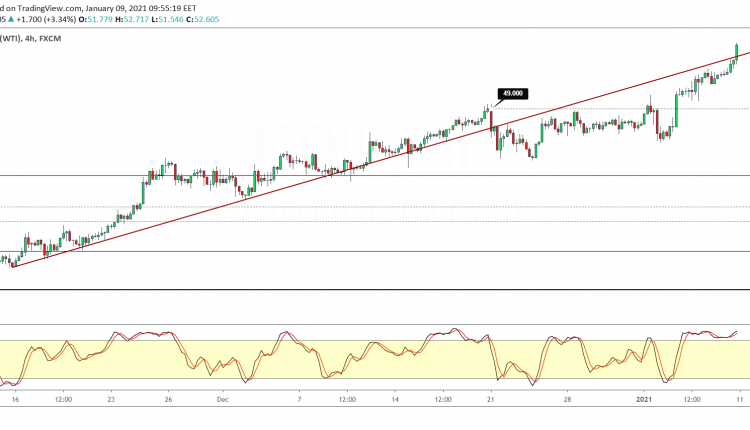Screen dimensions: 750x430
Task: Click the '16' date on time axis
Action: click(x=14, y=397)
